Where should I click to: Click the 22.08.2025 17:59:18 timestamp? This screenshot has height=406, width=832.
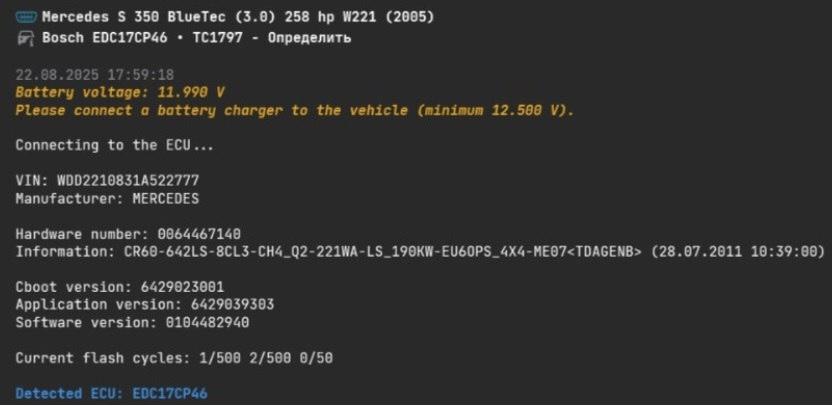click(94, 74)
